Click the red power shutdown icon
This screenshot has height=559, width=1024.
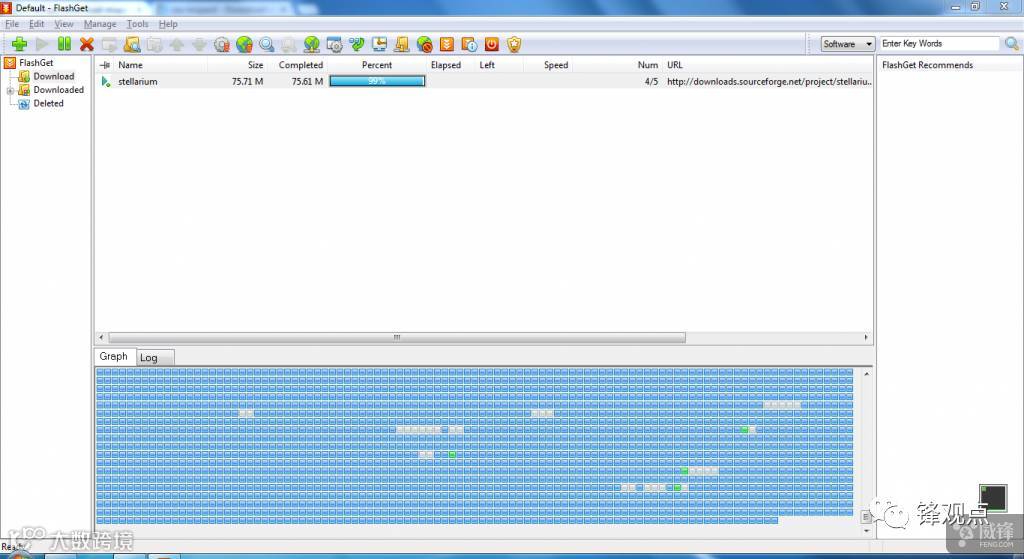[492, 44]
